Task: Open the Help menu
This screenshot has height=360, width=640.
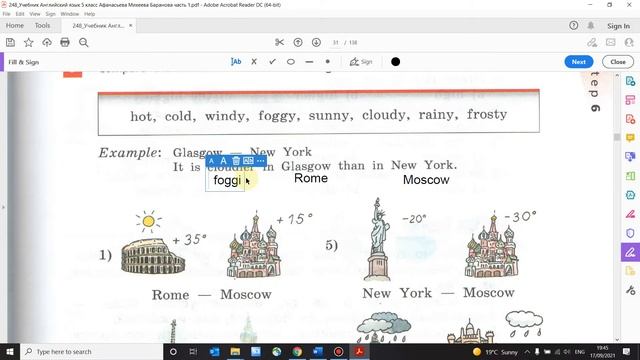Action: pyautogui.click(x=89, y=14)
